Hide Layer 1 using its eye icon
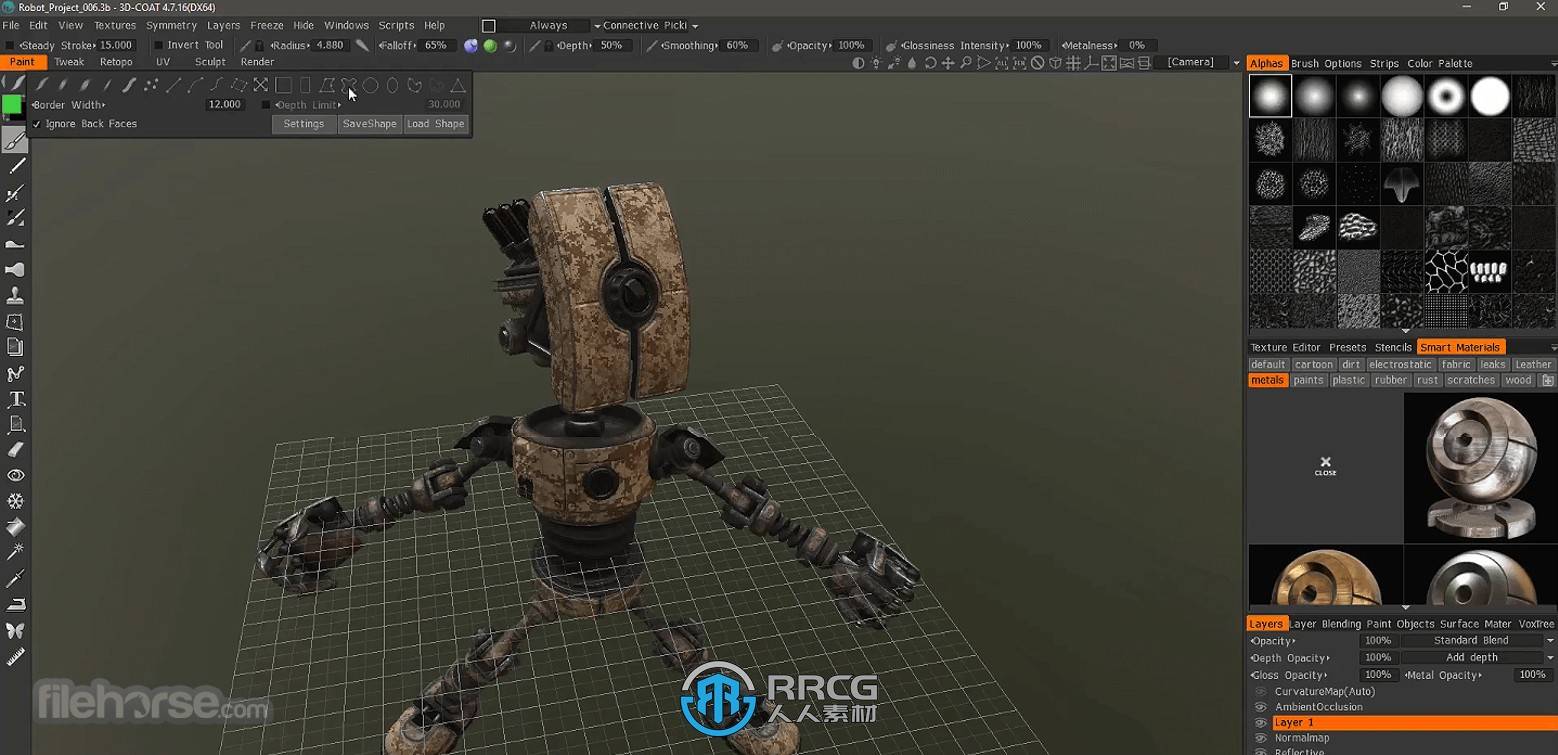The height and width of the screenshot is (755, 1558). point(1260,722)
